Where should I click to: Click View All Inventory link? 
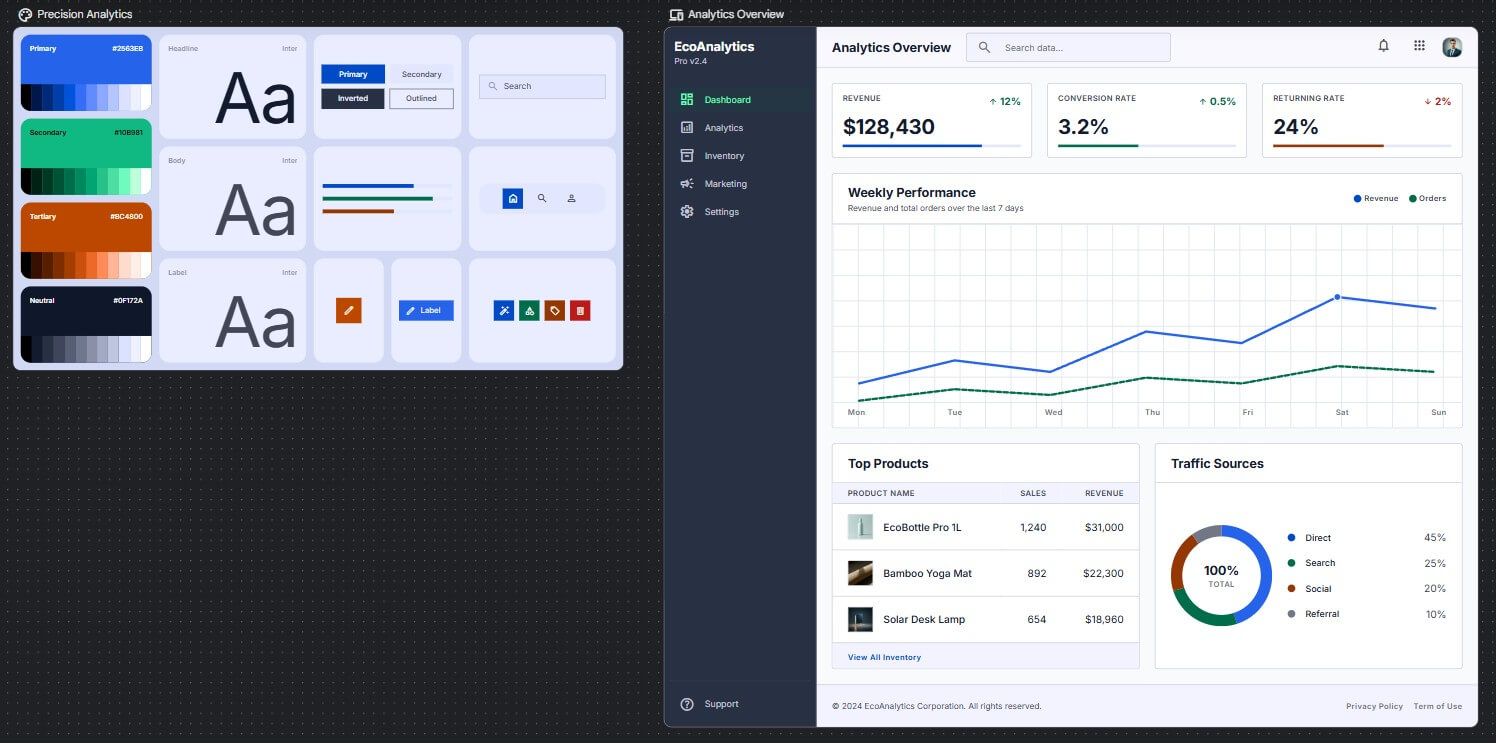[884, 657]
